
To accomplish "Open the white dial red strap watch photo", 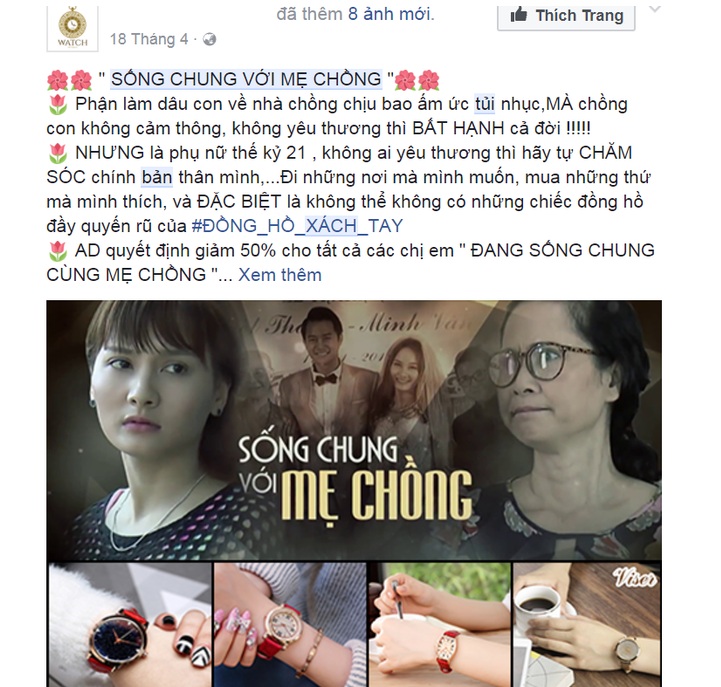I will point(290,625).
